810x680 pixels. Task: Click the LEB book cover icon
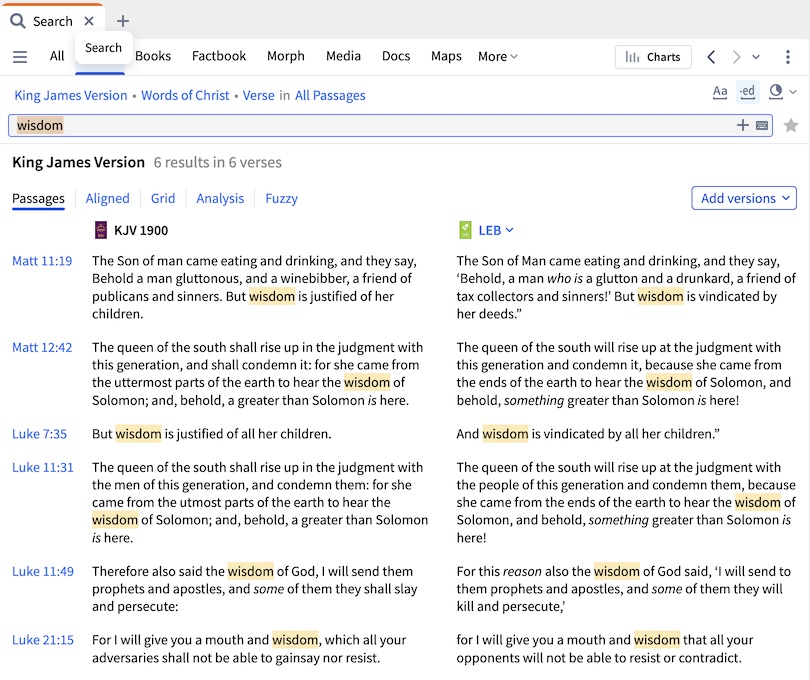pos(465,230)
